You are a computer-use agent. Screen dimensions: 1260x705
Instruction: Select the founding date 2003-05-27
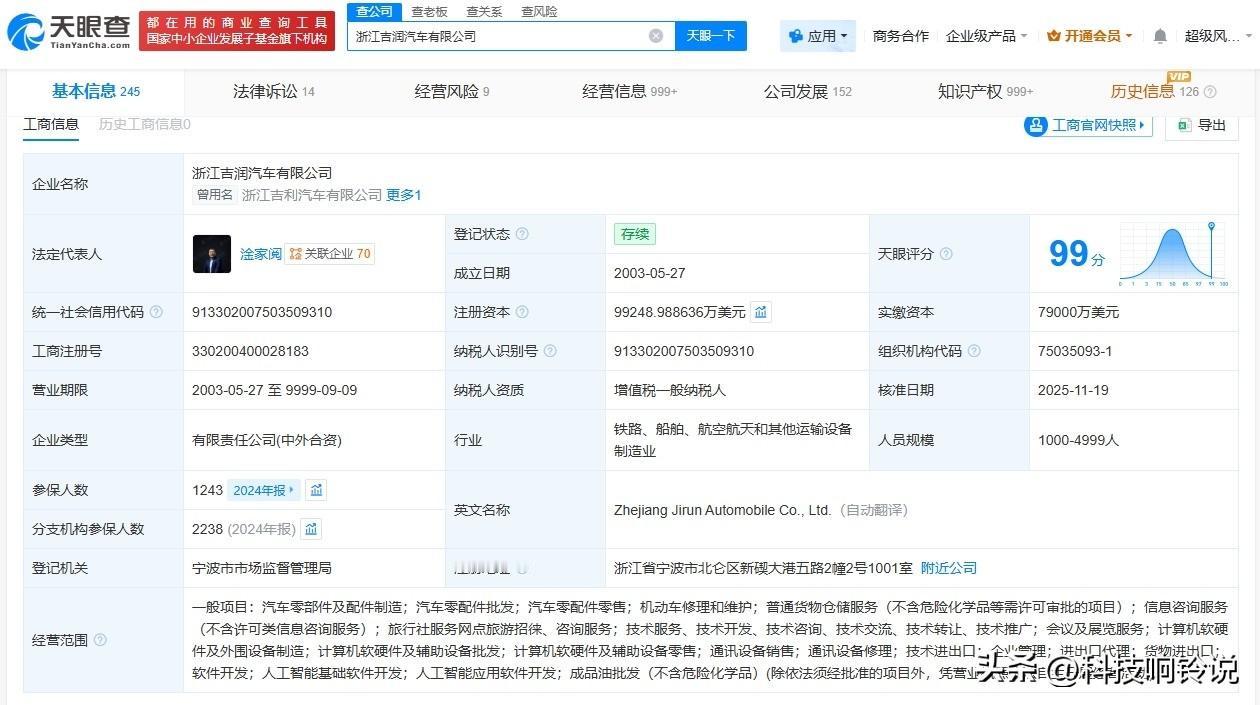coord(650,273)
